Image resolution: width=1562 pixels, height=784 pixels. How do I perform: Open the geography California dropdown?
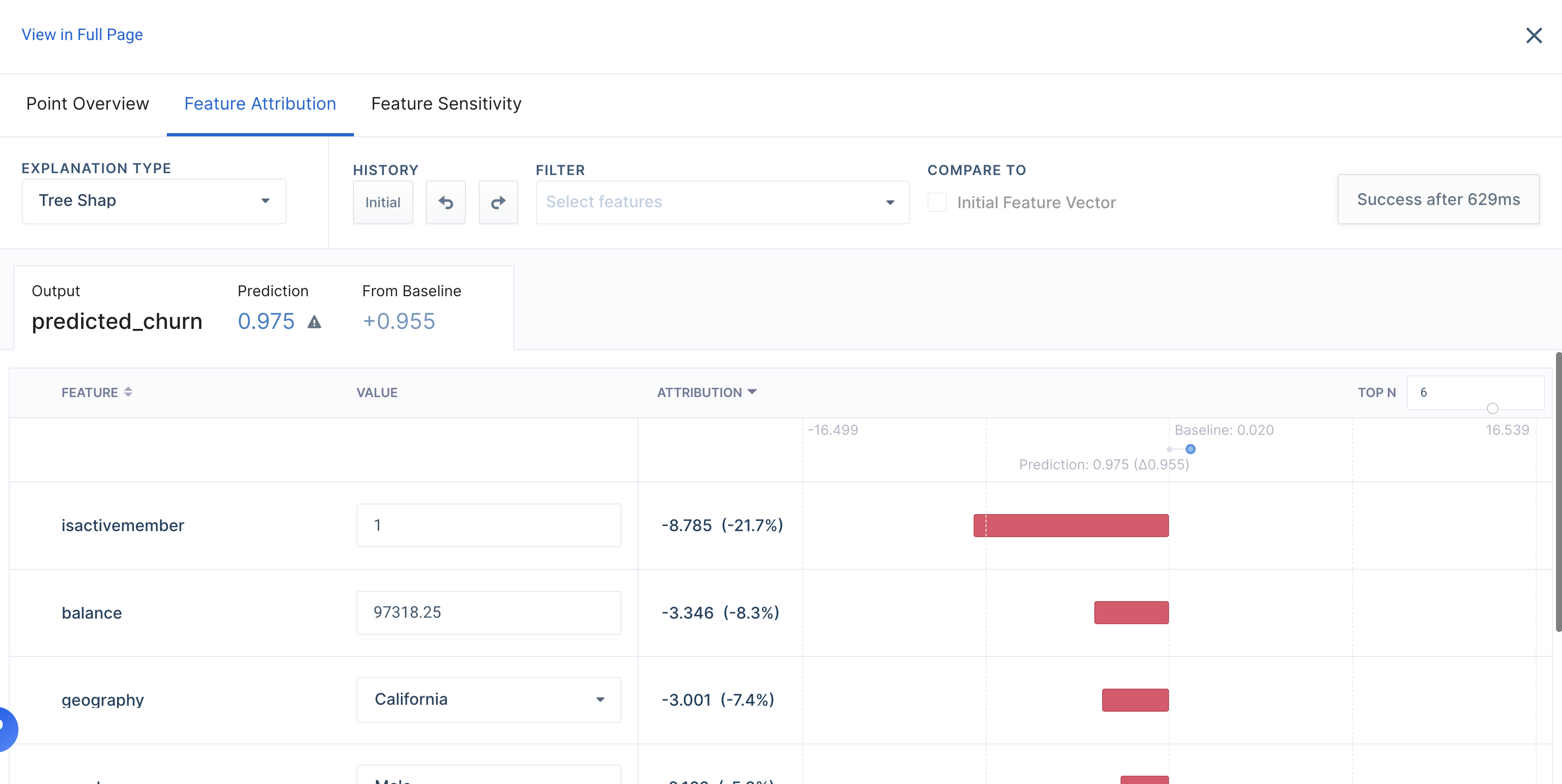pos(488,700)
